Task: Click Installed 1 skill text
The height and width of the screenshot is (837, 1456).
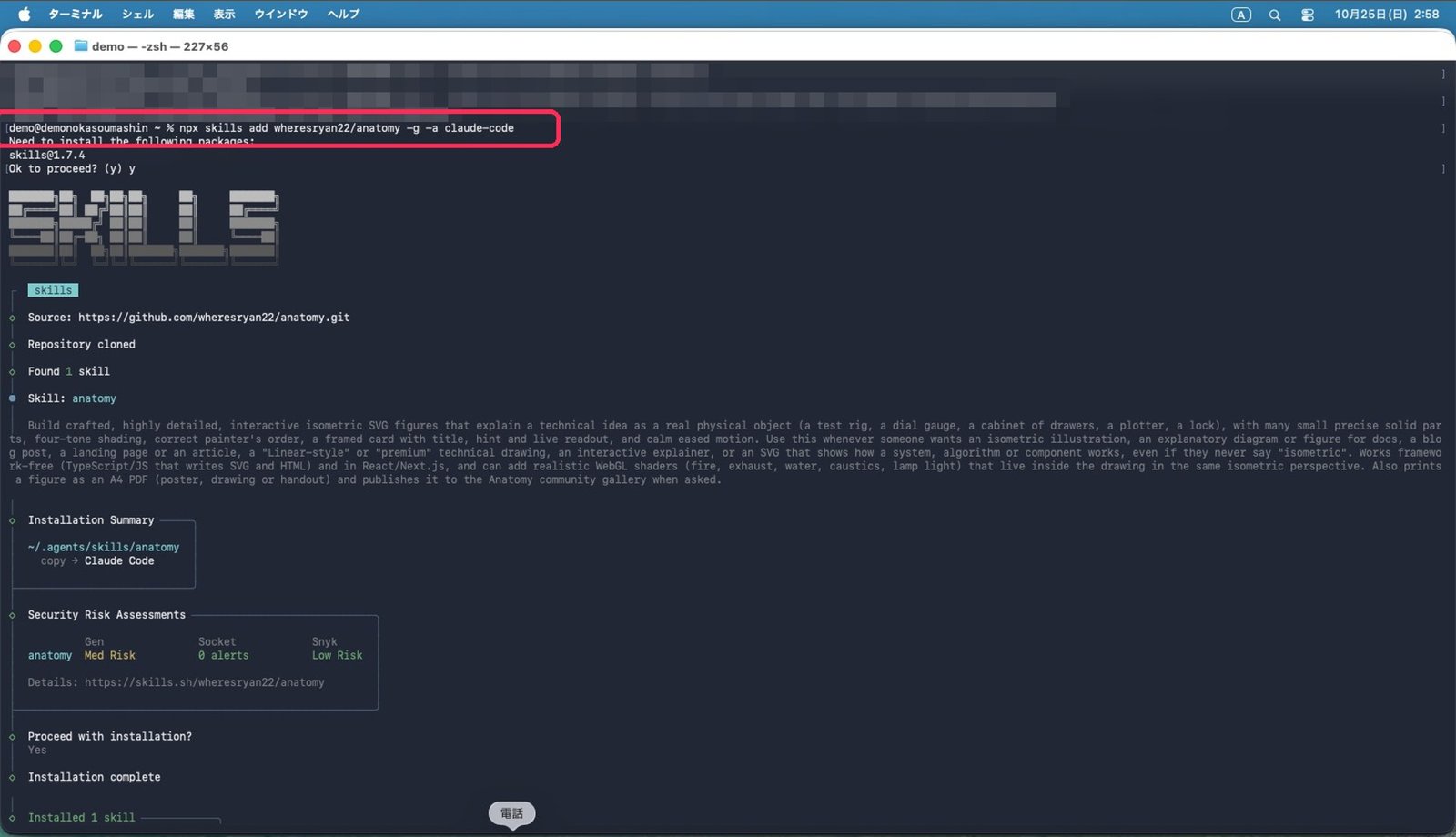Action: (x=82, y=818)
